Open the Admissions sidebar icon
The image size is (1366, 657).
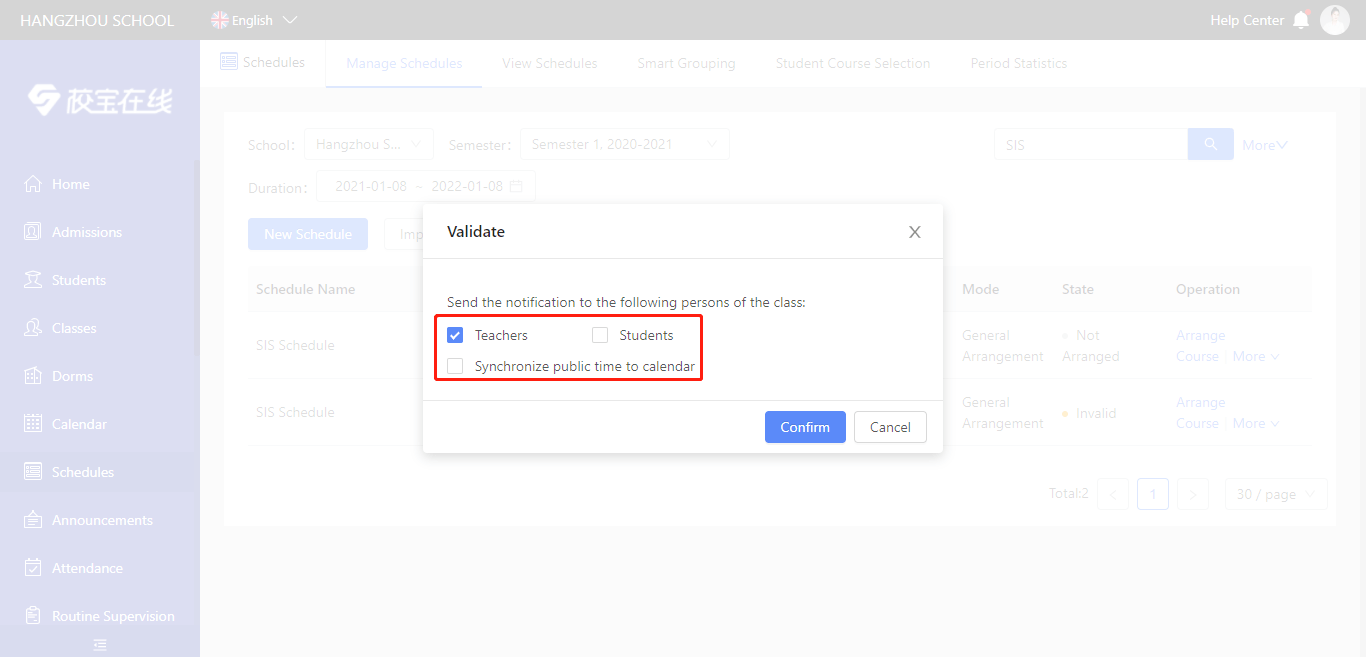click(x=33, y=232)
